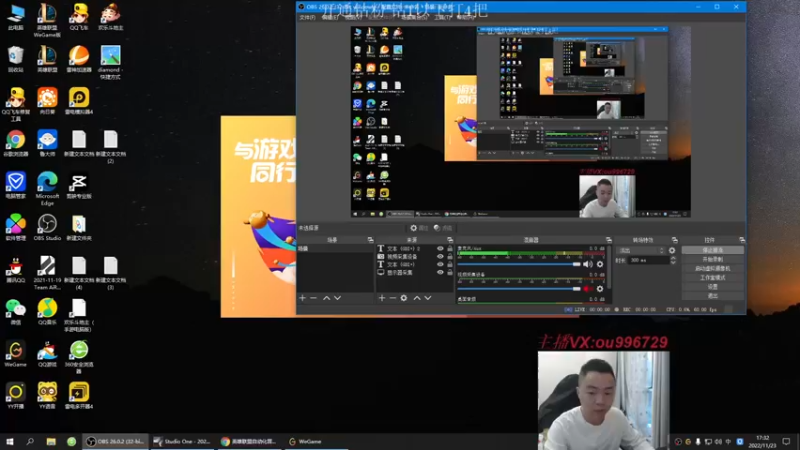
Task: Switch to Chrome window in taskbar
Action: 249,442
